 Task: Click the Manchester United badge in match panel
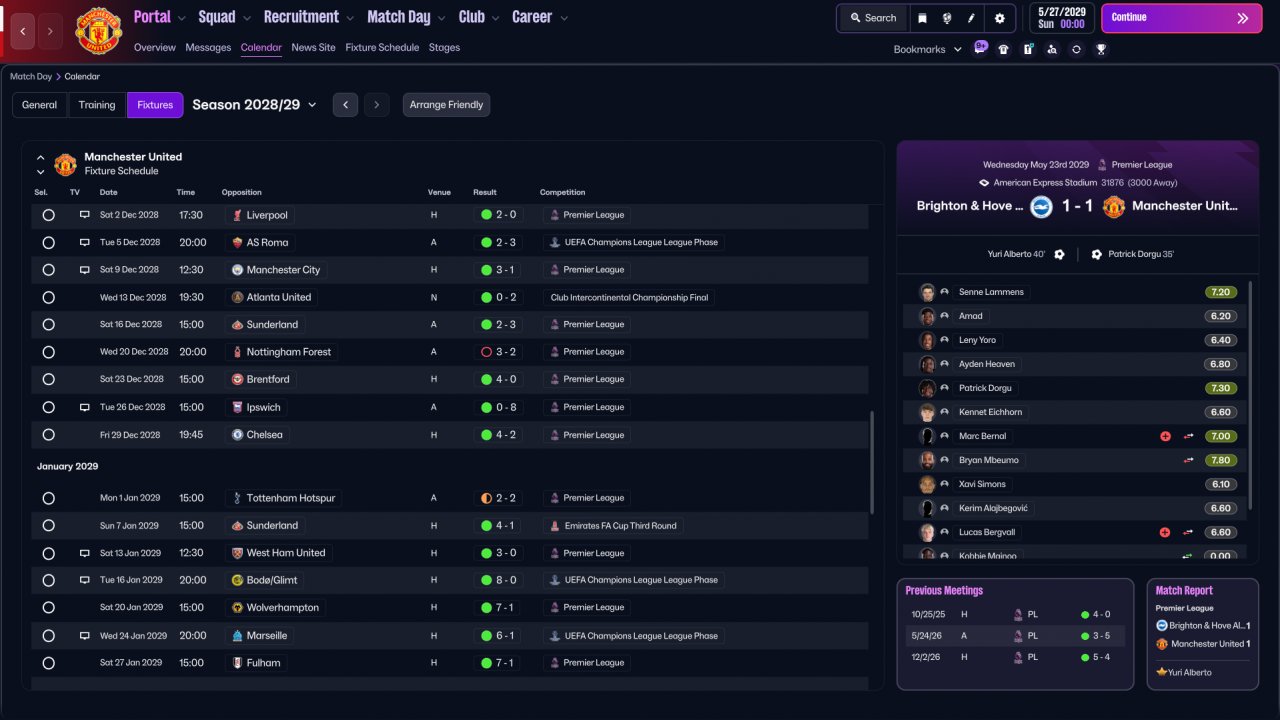[x=1114, y=206]
